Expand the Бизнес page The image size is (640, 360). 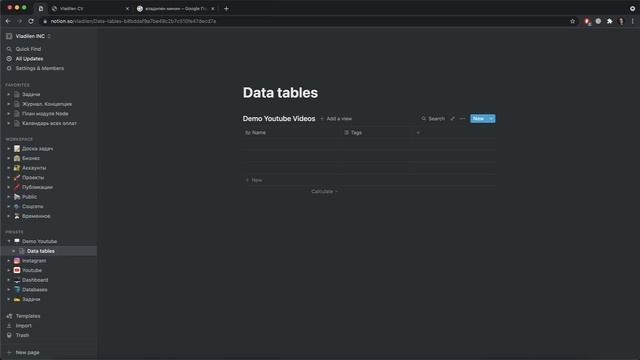[9, 158]
